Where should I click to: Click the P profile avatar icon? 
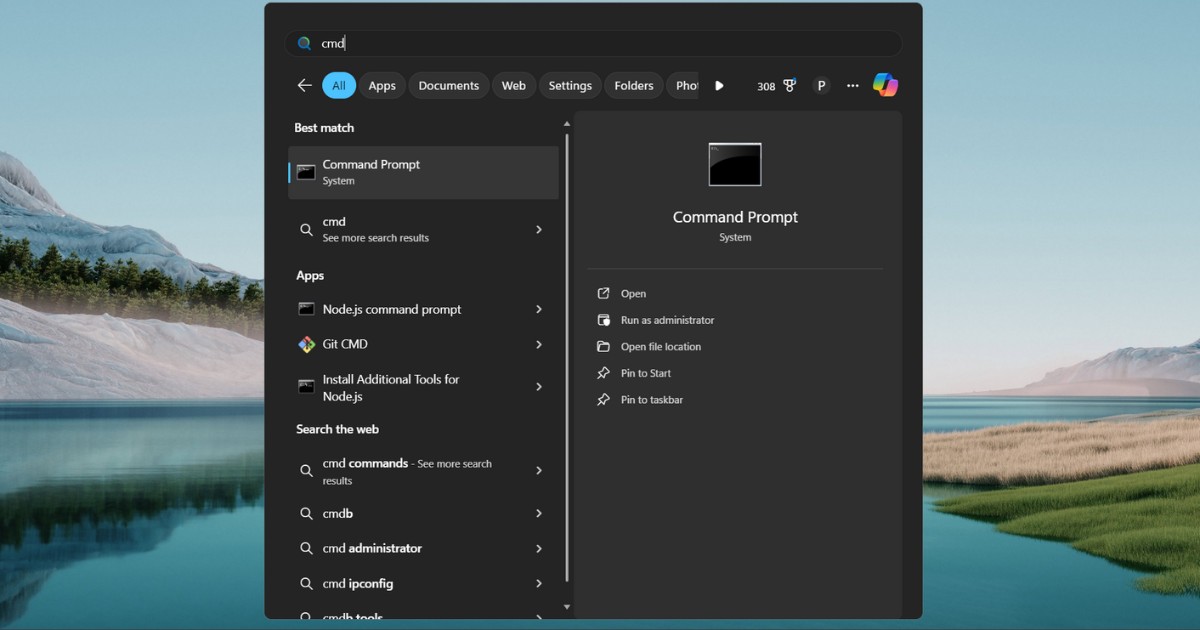(821, 86)
